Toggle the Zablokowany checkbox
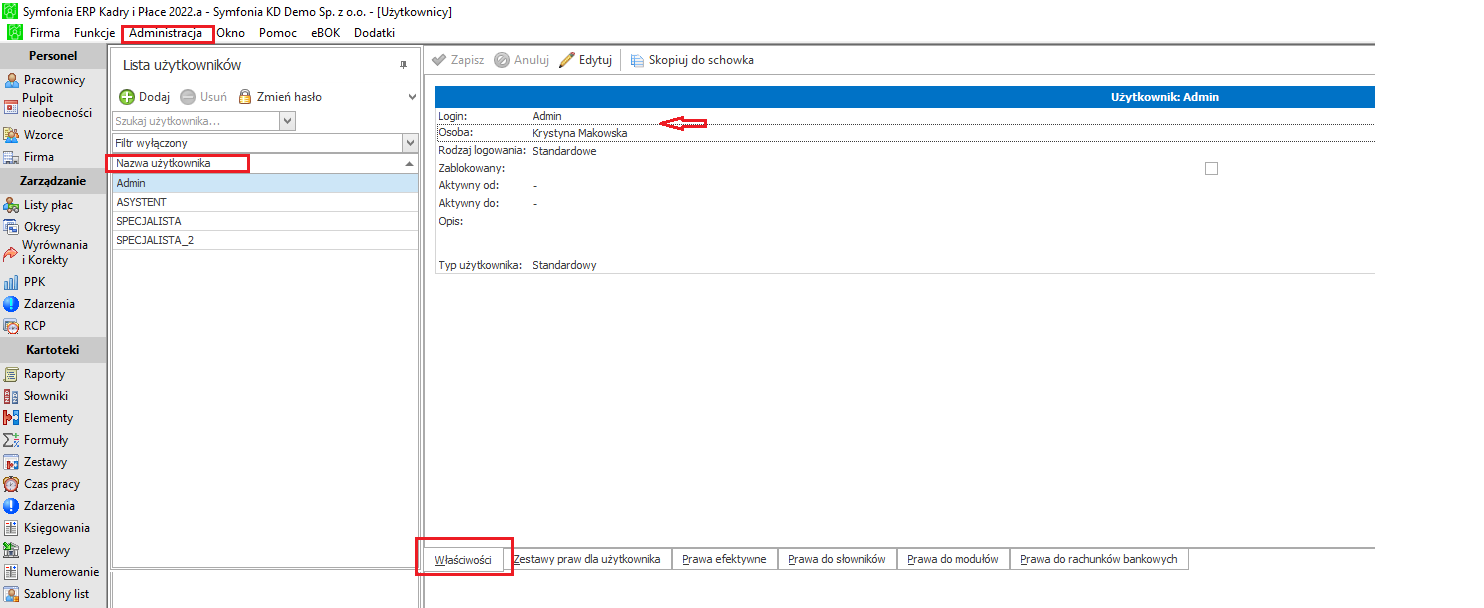This screenshot has width=1484, height=608. tap(1211, 169)
